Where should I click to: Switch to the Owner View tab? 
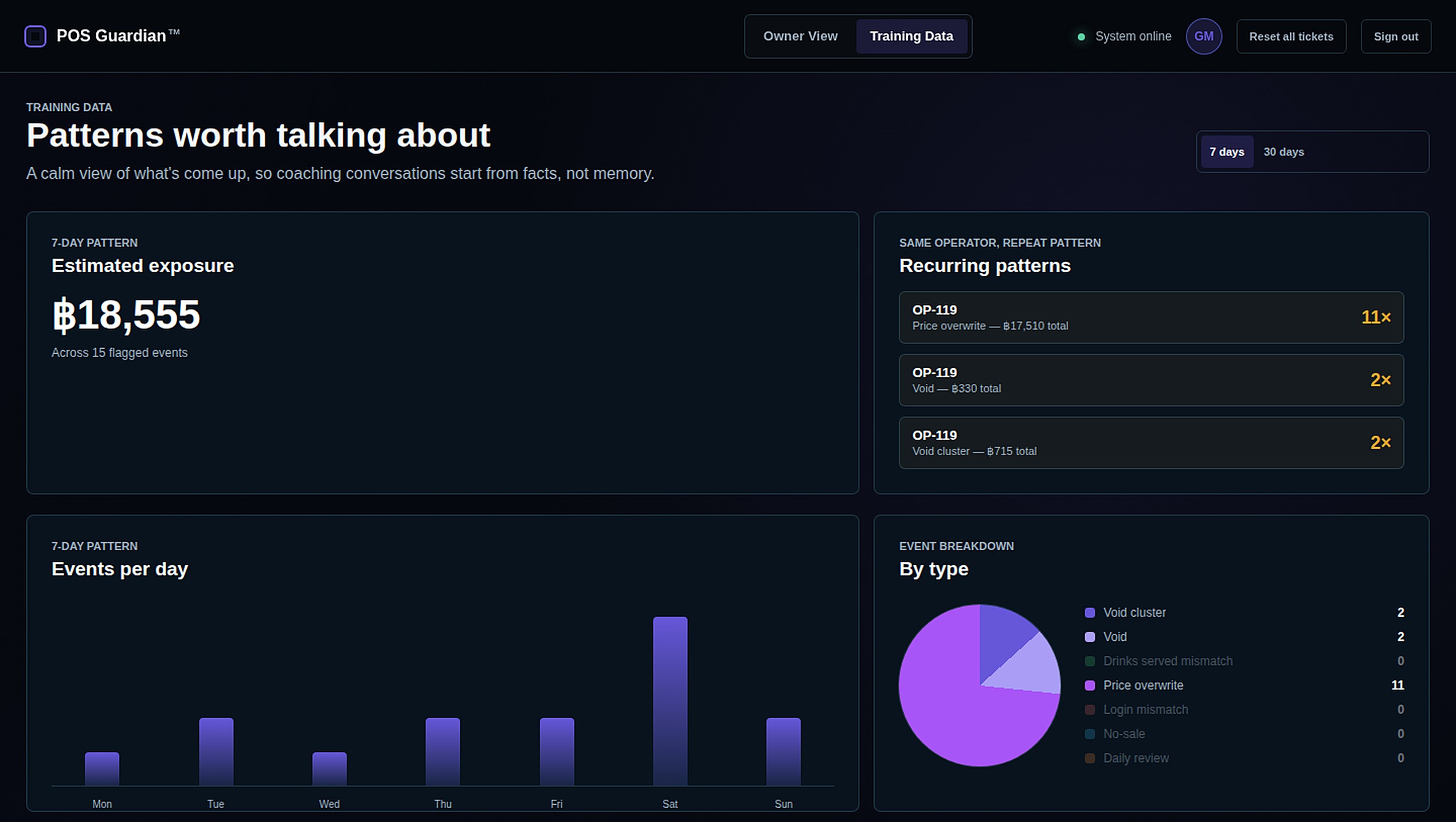(x=800, y=36)
